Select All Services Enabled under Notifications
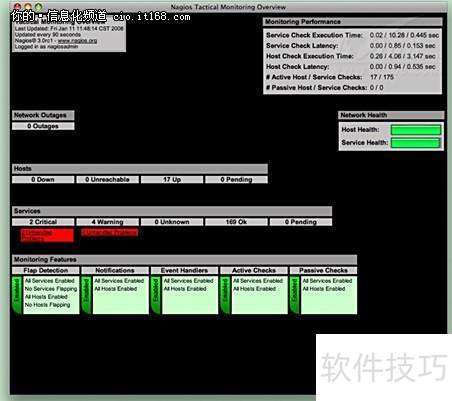 [119, 281]
